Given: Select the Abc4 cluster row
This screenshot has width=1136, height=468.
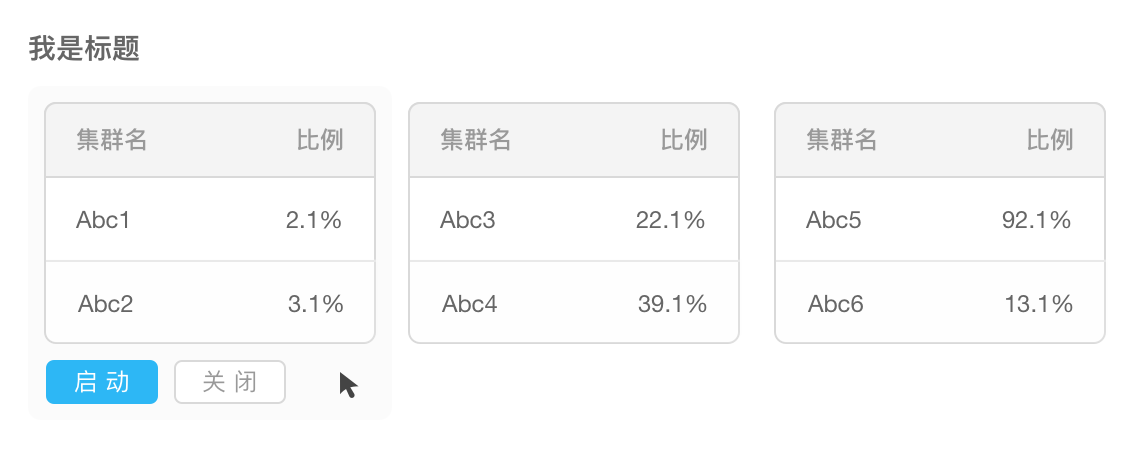Looking at the screenshot, I should 470,304.
